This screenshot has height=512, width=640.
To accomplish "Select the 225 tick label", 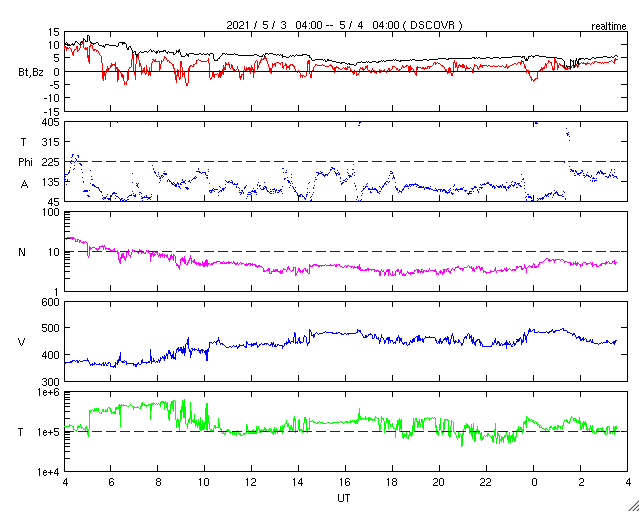I will pos(51,162).
